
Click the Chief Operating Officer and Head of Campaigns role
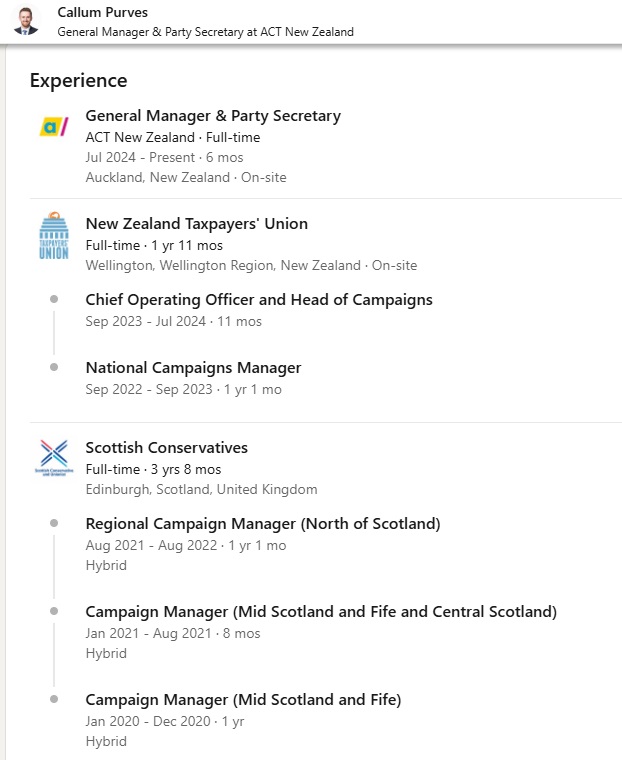(259, 300)
